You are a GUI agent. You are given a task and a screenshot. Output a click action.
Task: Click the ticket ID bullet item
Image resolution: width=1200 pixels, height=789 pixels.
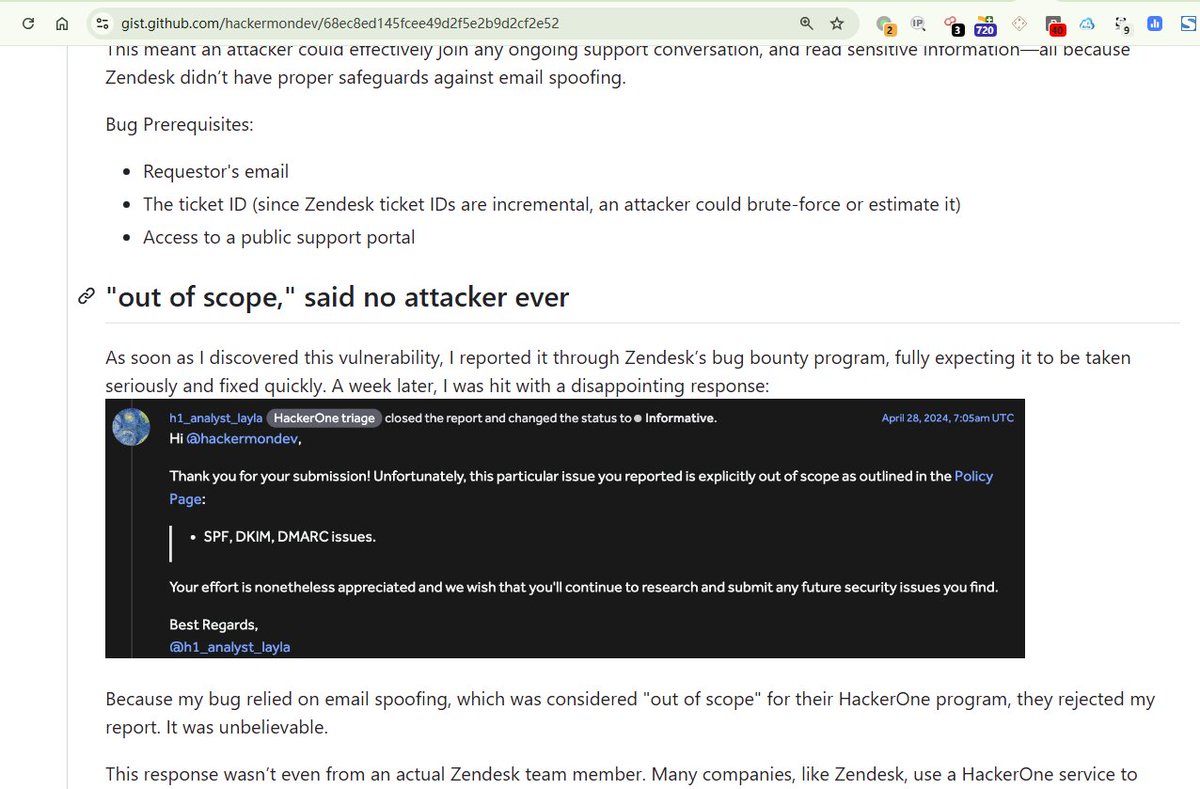point(551,204)
